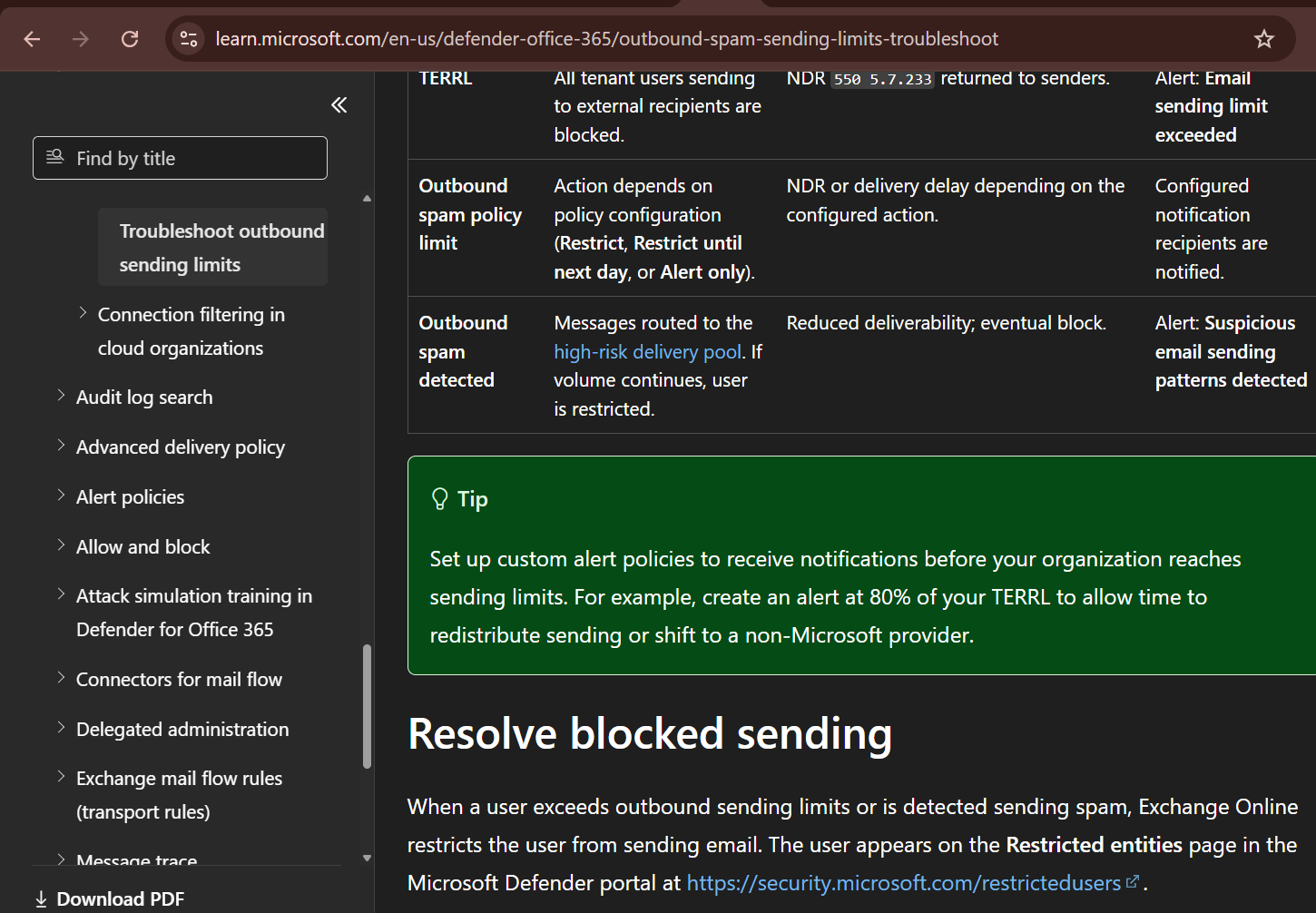Click the sidebar scroll down arrow
This screenshot has width=1316, height=913.
367,858
